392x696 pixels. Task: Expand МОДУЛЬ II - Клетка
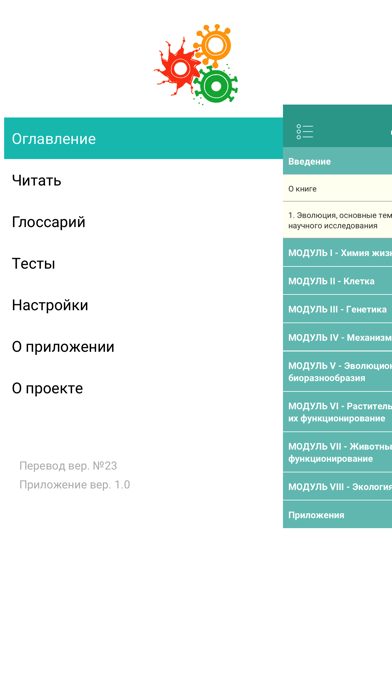337,281
